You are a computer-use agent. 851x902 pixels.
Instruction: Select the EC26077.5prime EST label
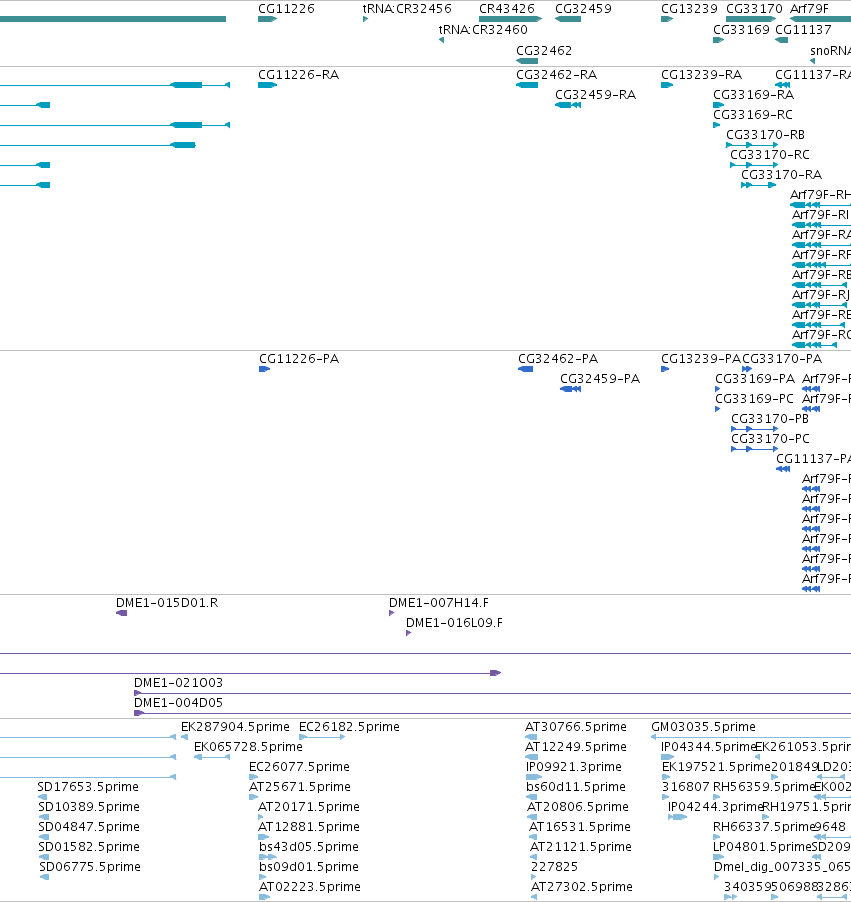click(299, 766)
